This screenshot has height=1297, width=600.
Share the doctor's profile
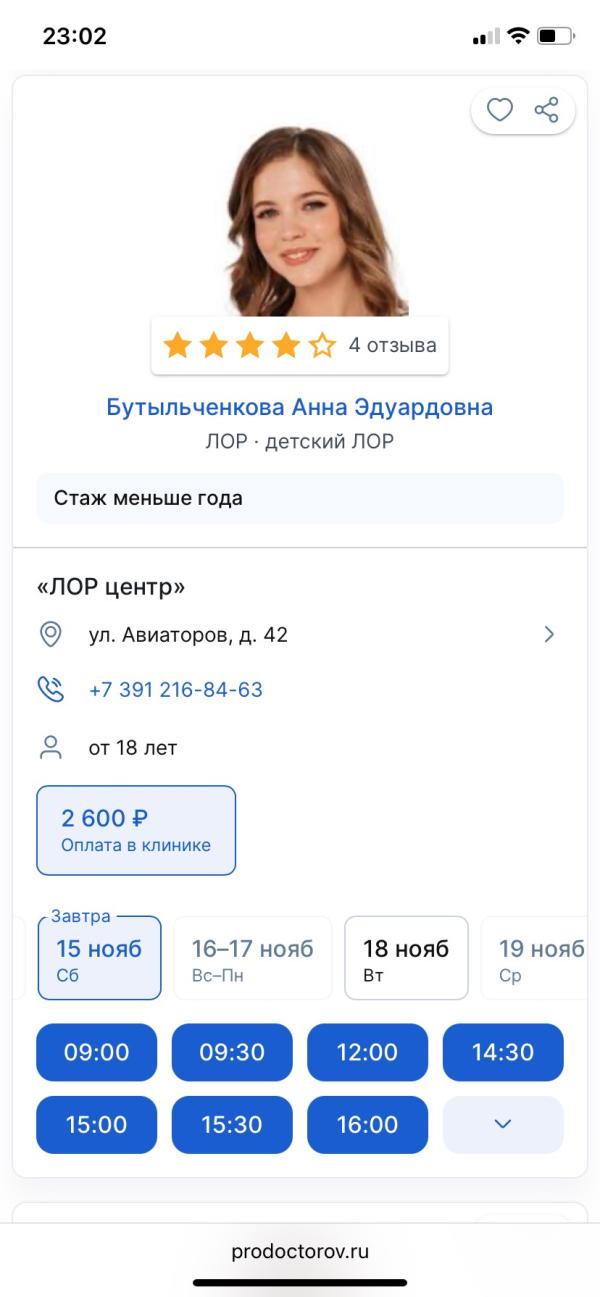[545, 110]
